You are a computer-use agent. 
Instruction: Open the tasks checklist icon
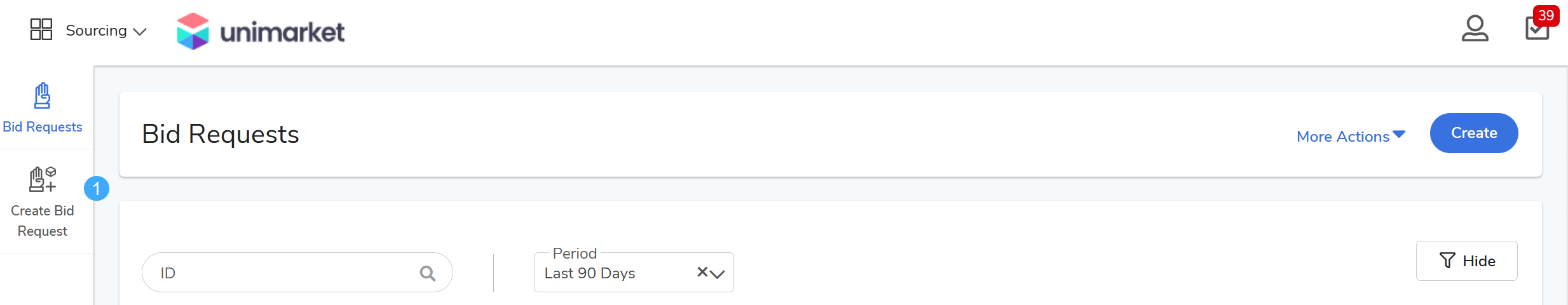(x=1537, y=29)
